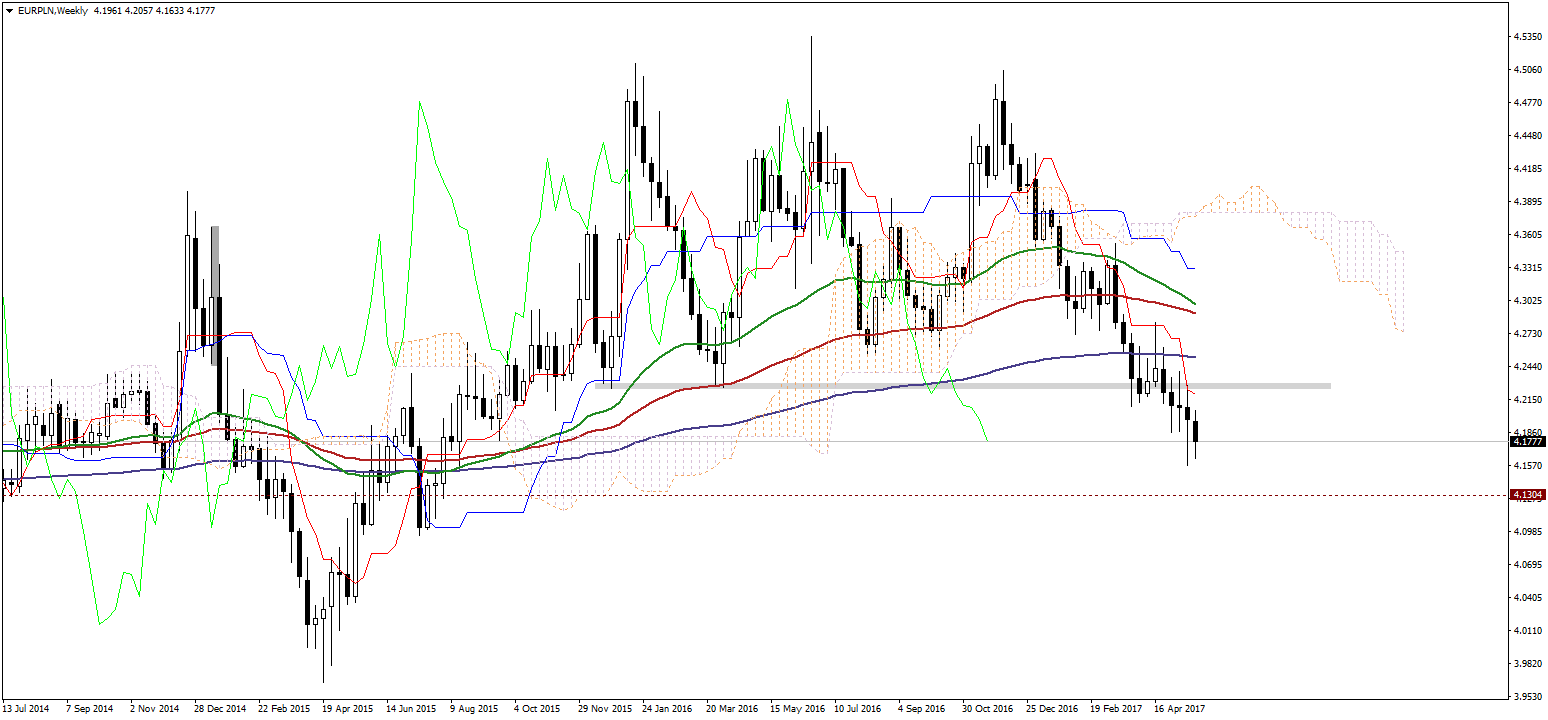
Task: Click the low value 4.1633 in header
Action: (170, 10)
